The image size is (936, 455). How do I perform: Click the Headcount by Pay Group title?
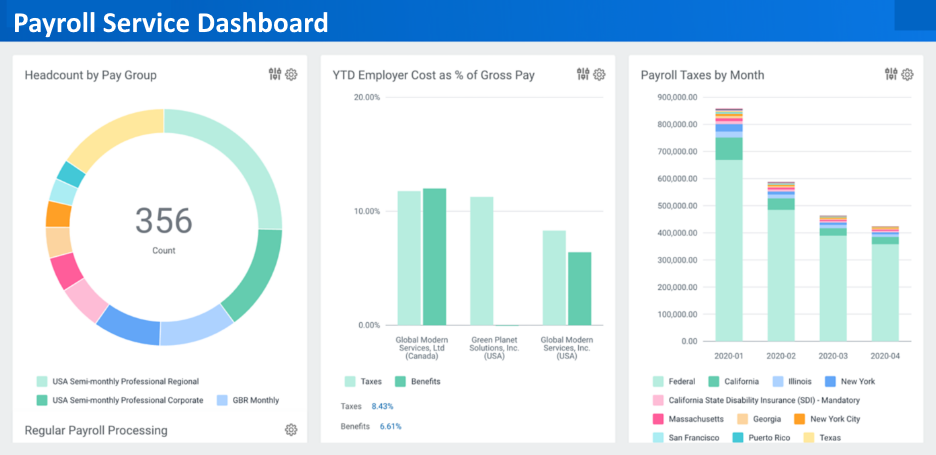tap(91, 75)
